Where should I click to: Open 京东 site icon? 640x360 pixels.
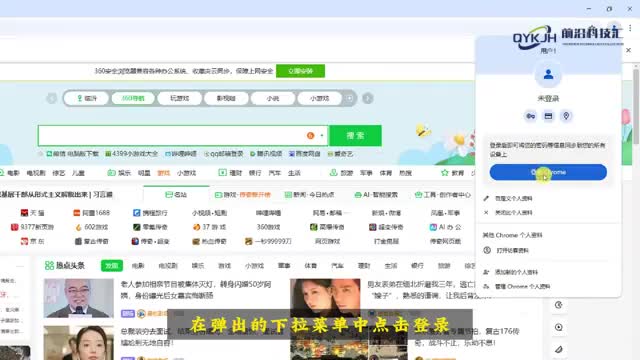click(x=24, y=241)
